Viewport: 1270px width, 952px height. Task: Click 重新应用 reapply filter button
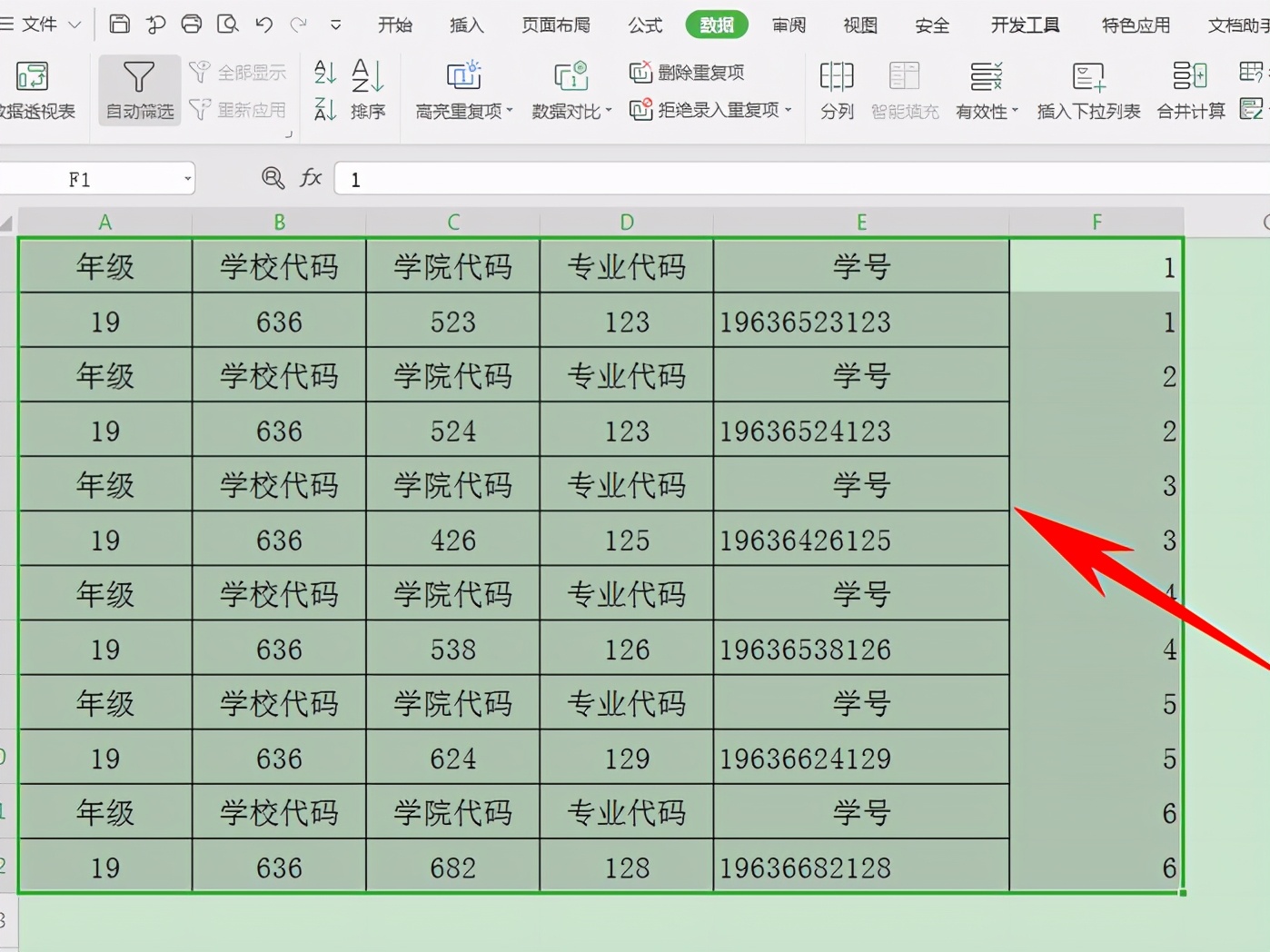[238, 110]
